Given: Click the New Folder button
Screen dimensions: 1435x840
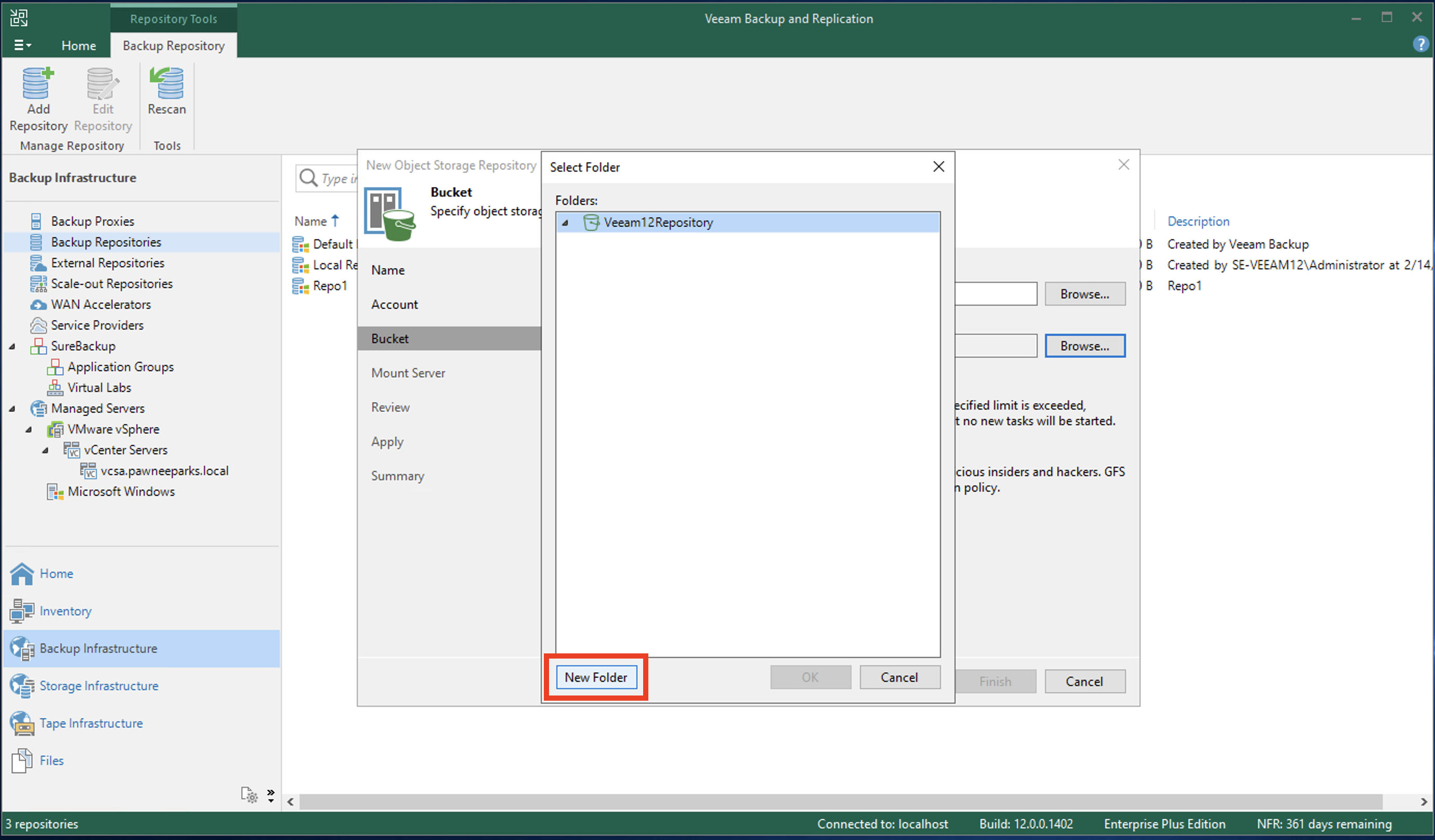Looking at the screenshot, I should pyautogui.click(x=596, y=677).
